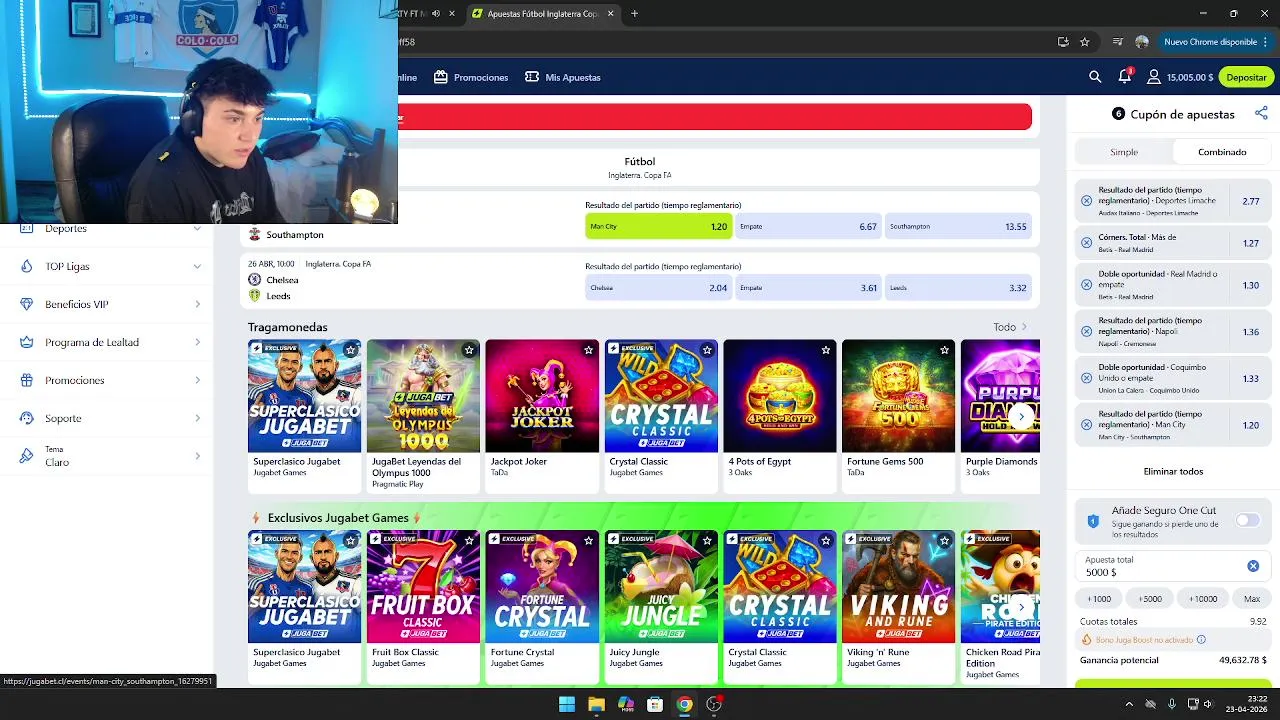Add +10000 to the stake
This screenshot has width=1280, height=720.
pyautogui.click(x=1203, y=598)
